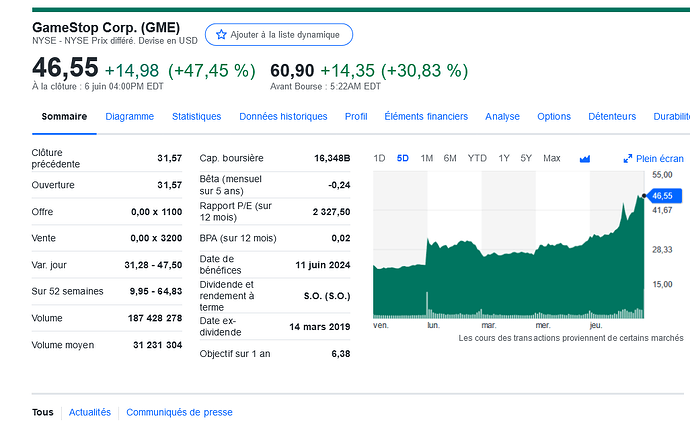The height and width of the screenshot is (437, 690).
Task: Click the GameStop Corp. (GME) title
Action: click(106, 28)
